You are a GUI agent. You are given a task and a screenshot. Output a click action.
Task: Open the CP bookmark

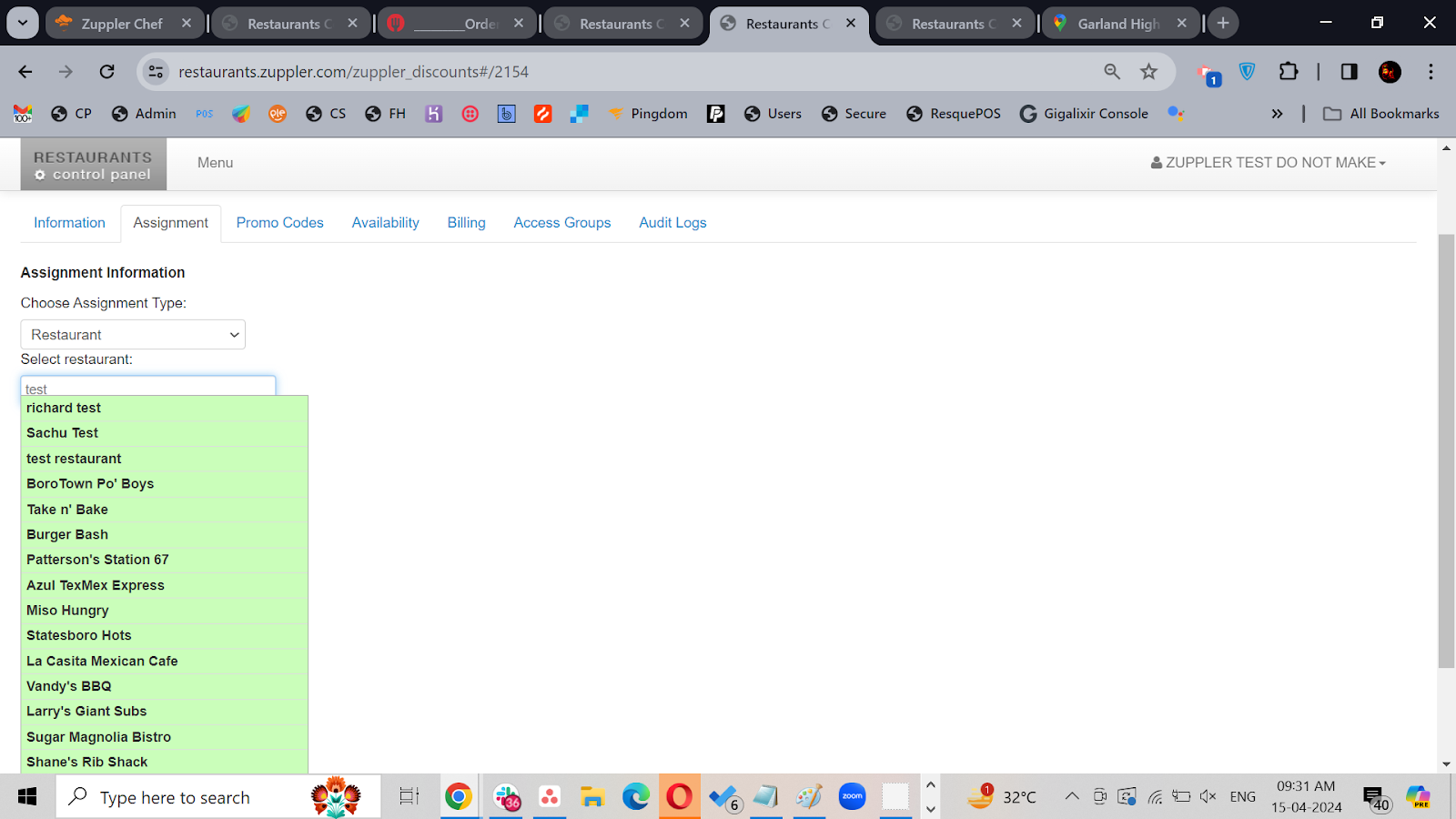[x=72, y=114]
